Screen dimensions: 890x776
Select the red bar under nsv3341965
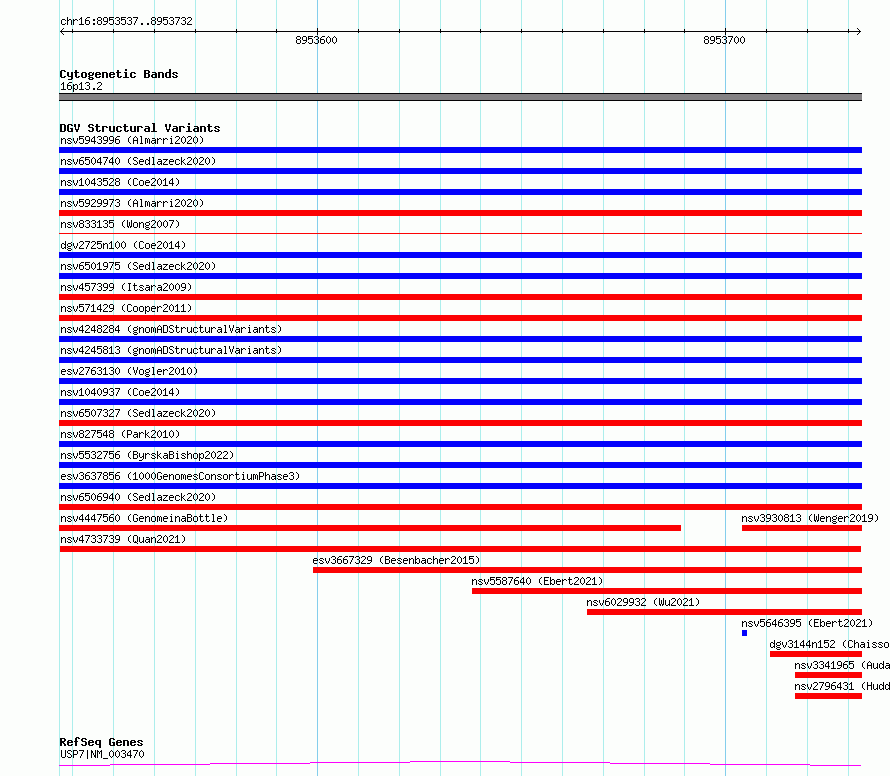point(828,675)
